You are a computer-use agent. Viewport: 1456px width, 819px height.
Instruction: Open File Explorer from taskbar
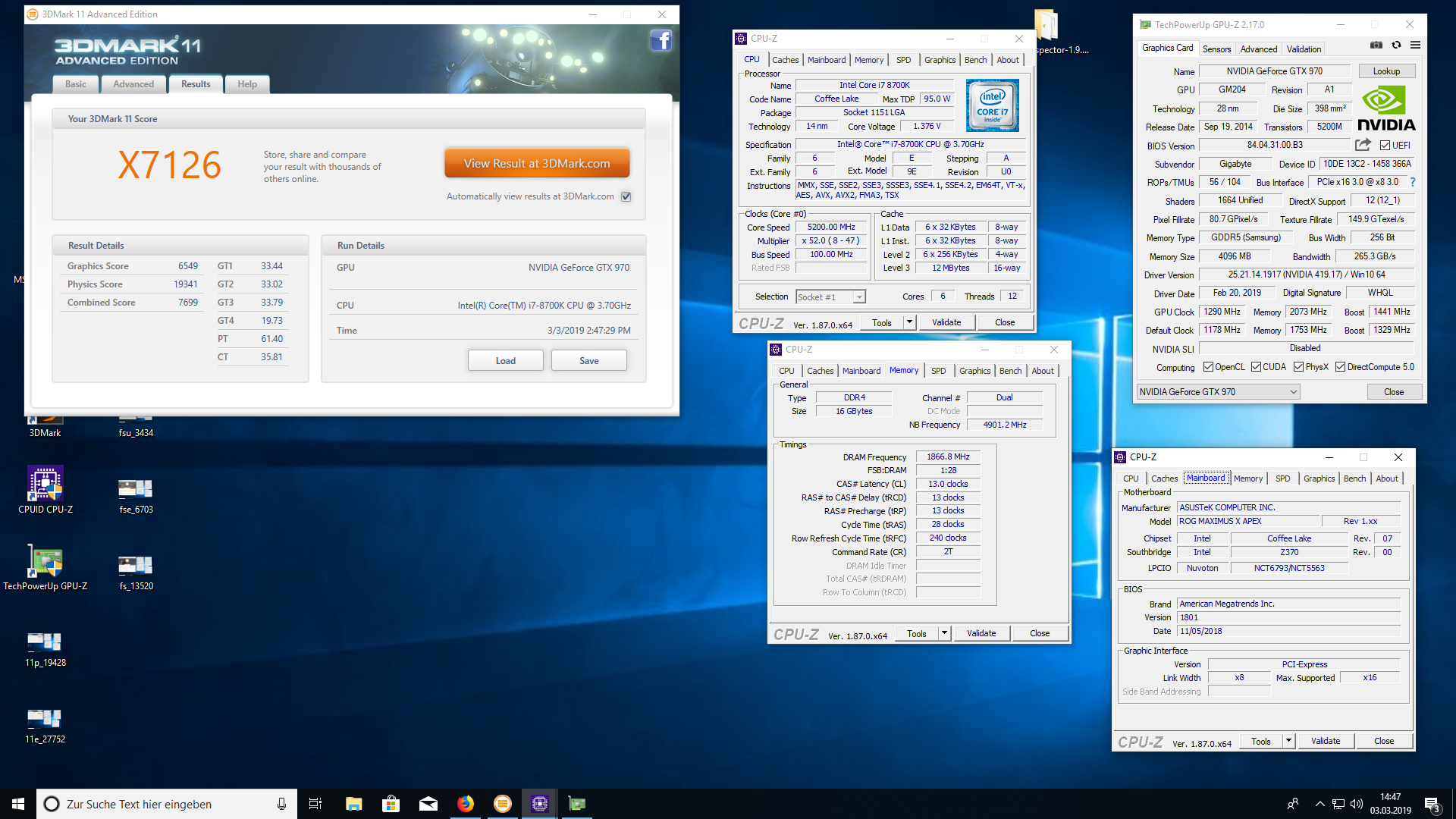[x=353, y=804]
